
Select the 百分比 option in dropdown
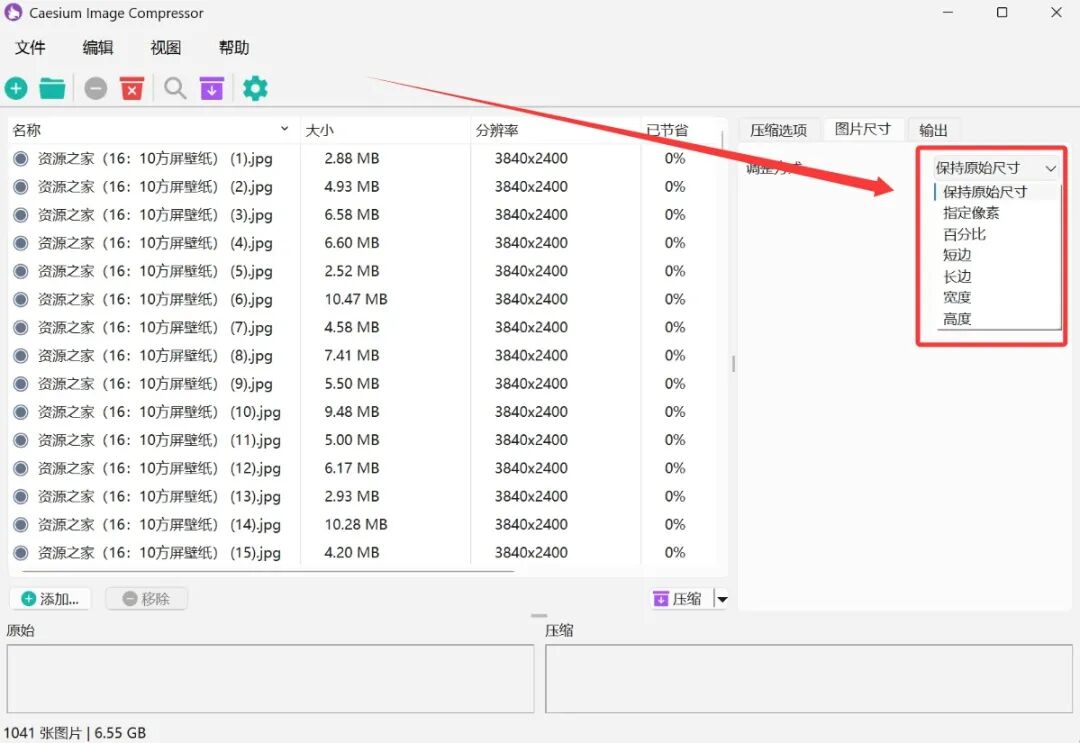pyautogui.click(x=964, y=234)
